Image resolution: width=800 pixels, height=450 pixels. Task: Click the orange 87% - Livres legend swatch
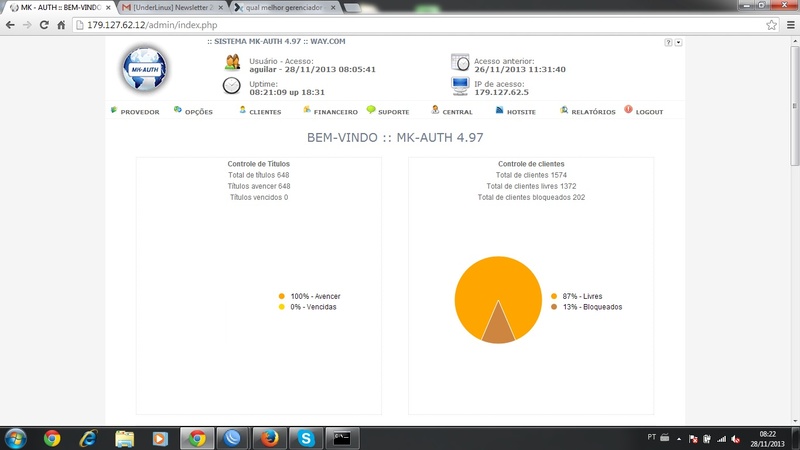point(554,296)
